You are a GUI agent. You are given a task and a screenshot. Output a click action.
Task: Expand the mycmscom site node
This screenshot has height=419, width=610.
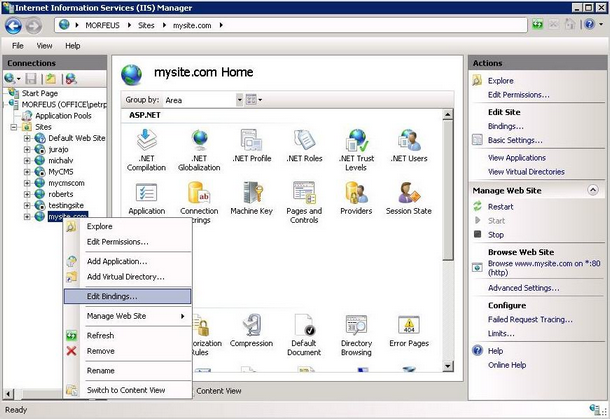27,183
